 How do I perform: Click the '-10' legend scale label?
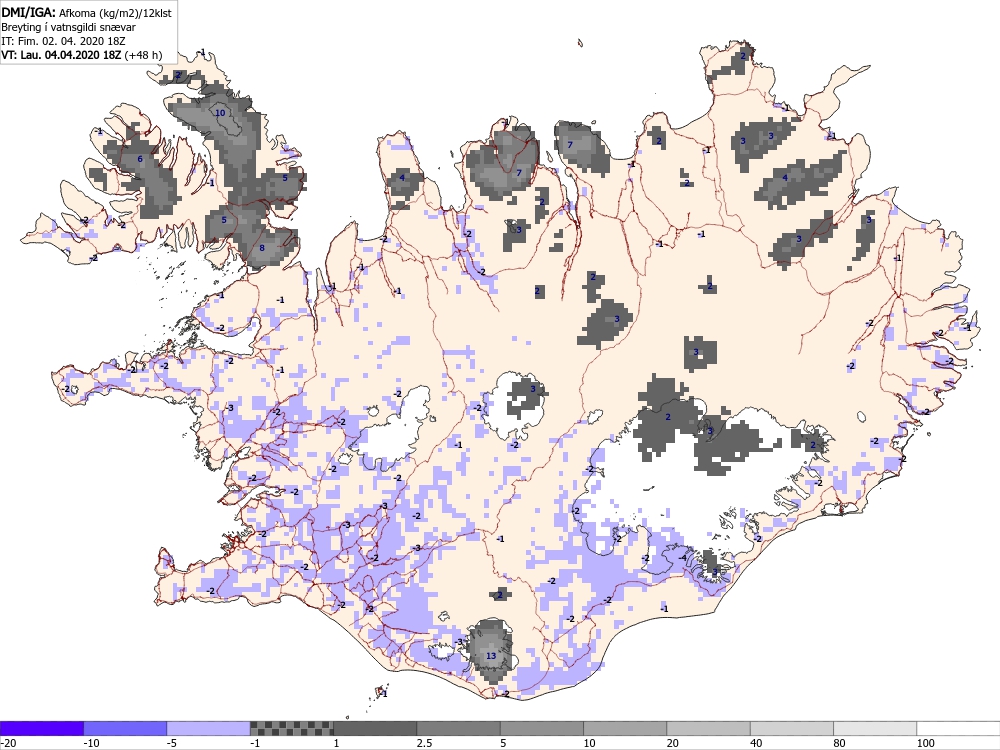coord(91,743)
